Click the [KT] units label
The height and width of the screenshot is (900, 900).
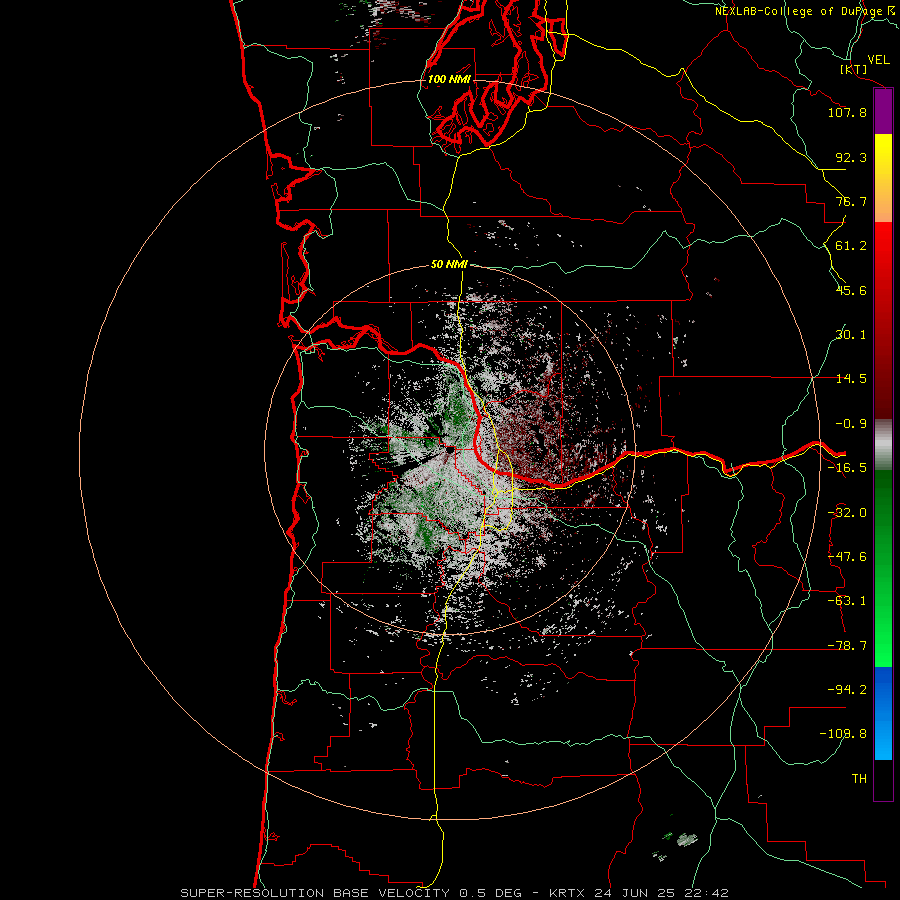coord(854,70)
